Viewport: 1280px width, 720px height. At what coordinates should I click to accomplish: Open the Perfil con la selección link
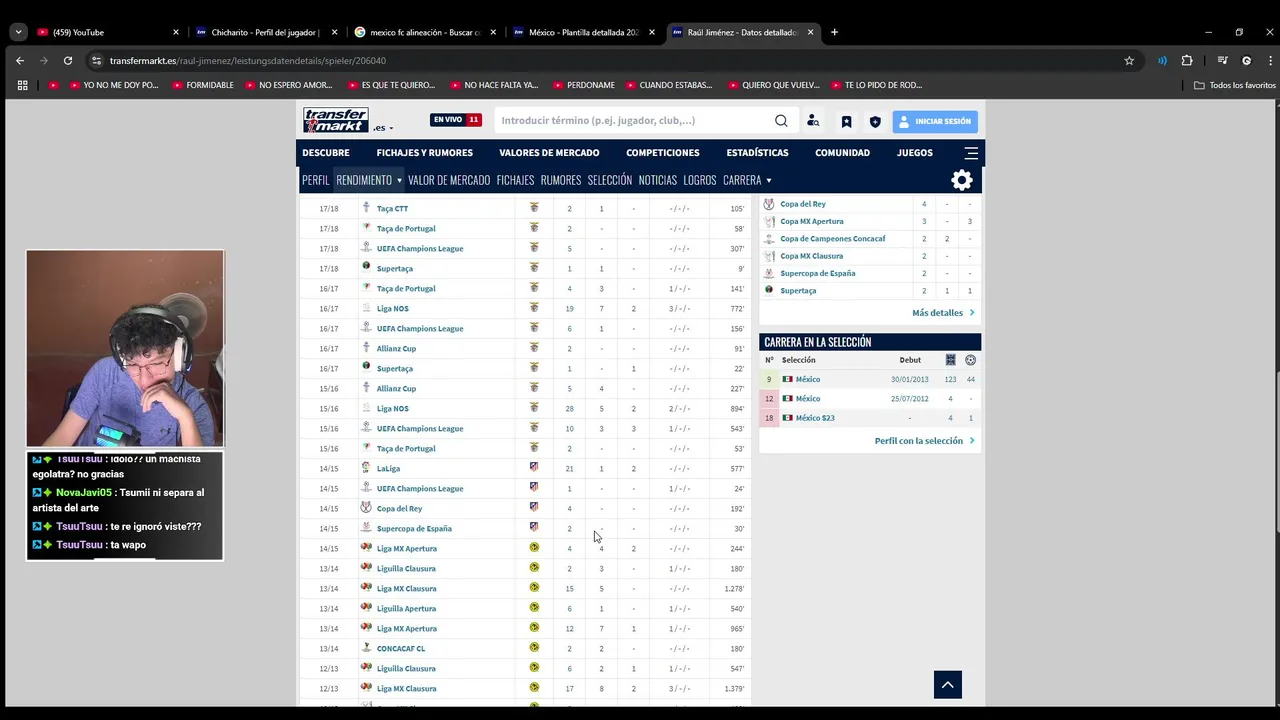tap(925, 441)
